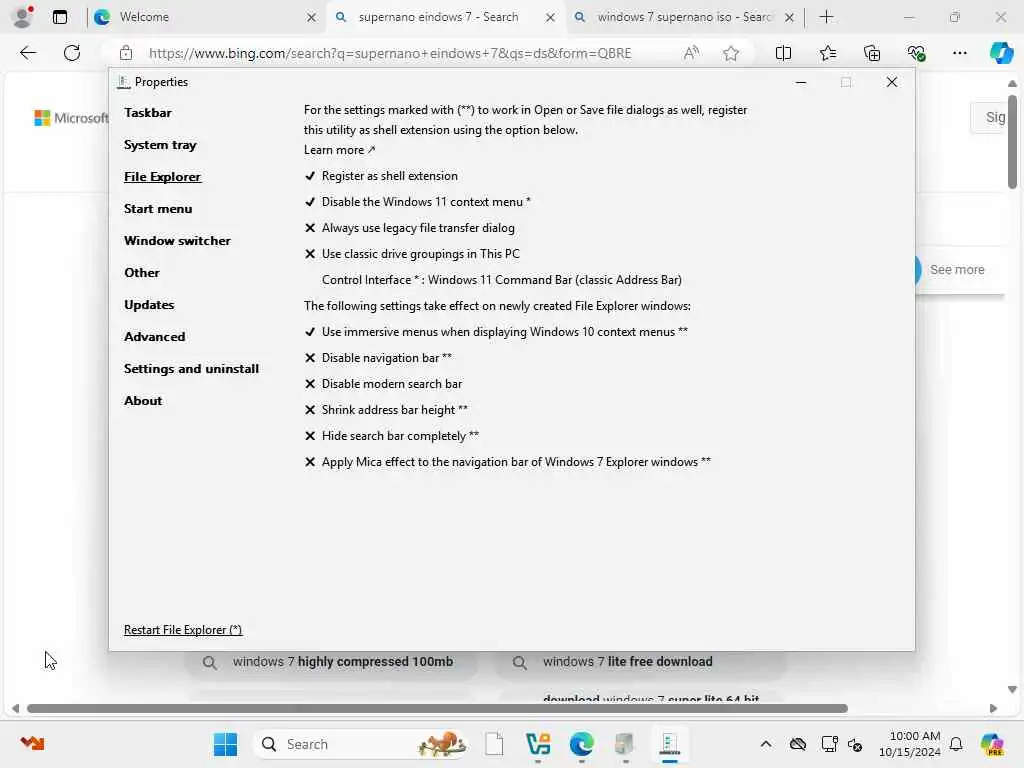Close the Welcome tab
The width and height of the screenshot is (1024, 768).
[x=312, y=18]
